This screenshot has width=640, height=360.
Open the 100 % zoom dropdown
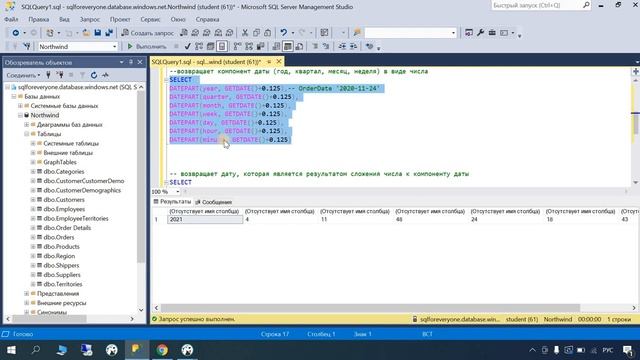click(178, 191)
